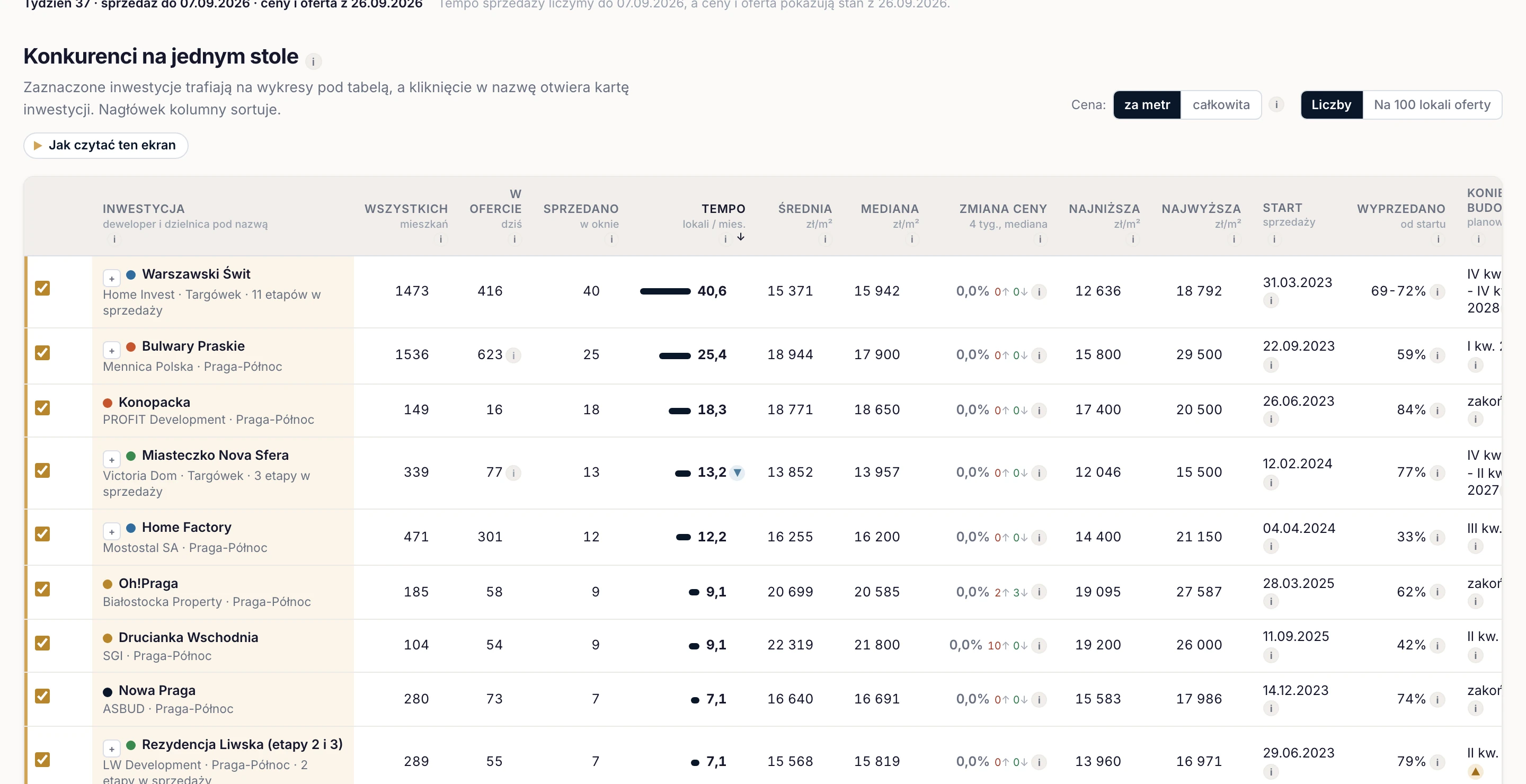Open info icon under TEMPO column header
The width and height of the screenshot is (1526, 784).
[725, 239]
